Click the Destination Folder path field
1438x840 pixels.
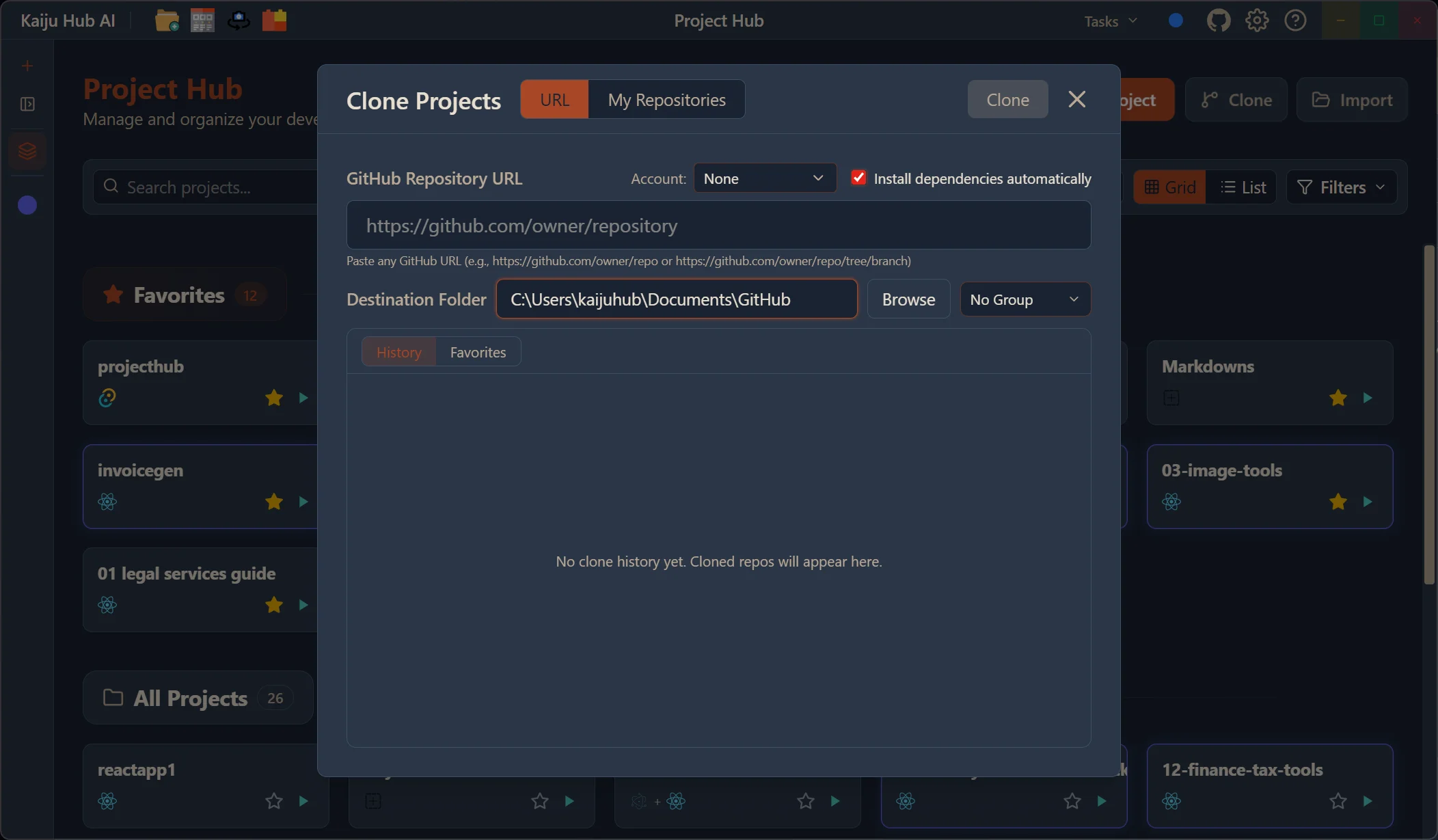click(x=677, y=299)
